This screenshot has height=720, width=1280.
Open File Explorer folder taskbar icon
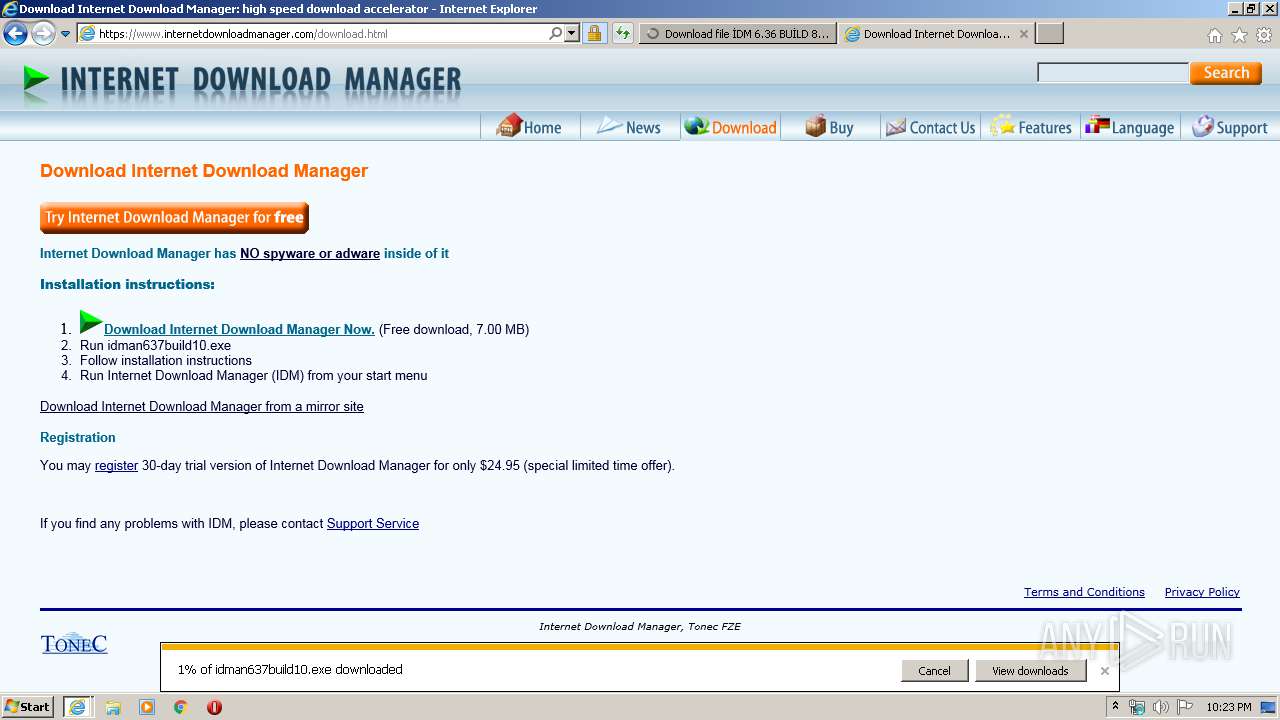click(x=113, y=707)
